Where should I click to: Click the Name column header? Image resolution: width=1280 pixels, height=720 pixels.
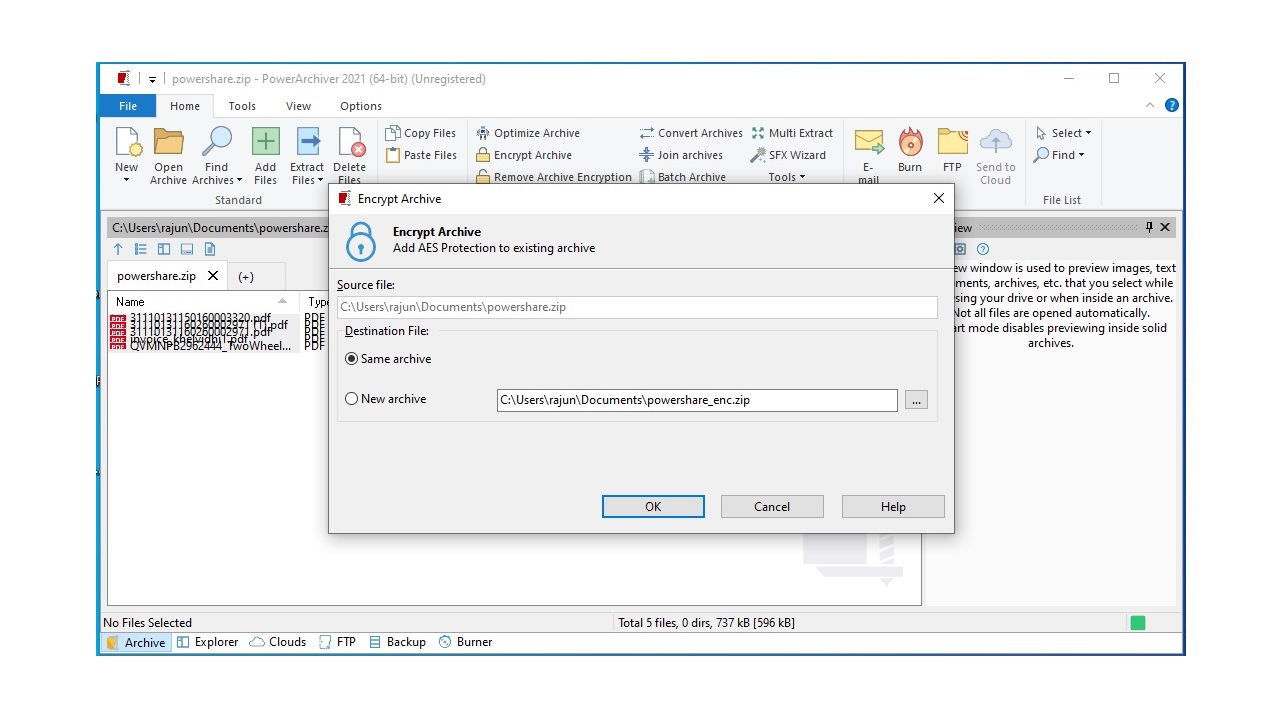coord(201,301)
